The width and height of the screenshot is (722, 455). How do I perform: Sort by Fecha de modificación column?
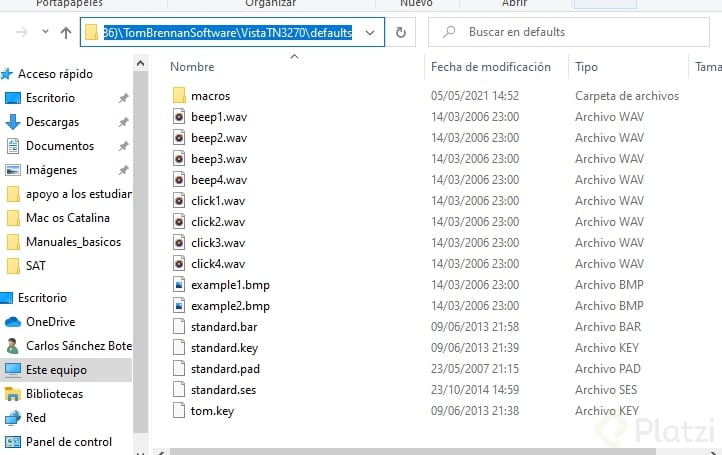(490, 67)
